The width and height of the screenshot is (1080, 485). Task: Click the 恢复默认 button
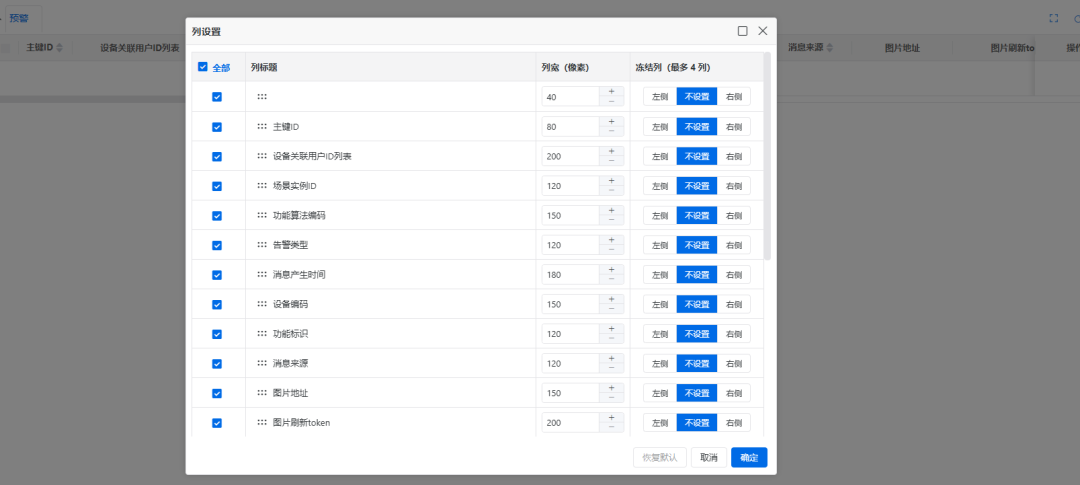tap(660, 457)
